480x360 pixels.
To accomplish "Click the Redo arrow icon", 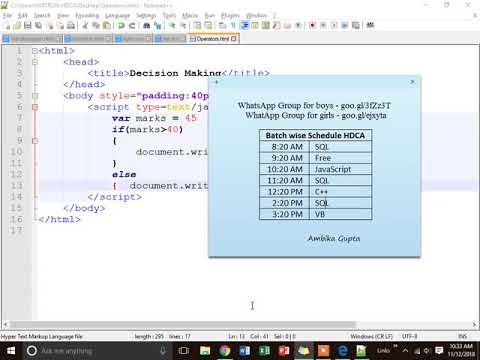I will (x=132, y=25).
